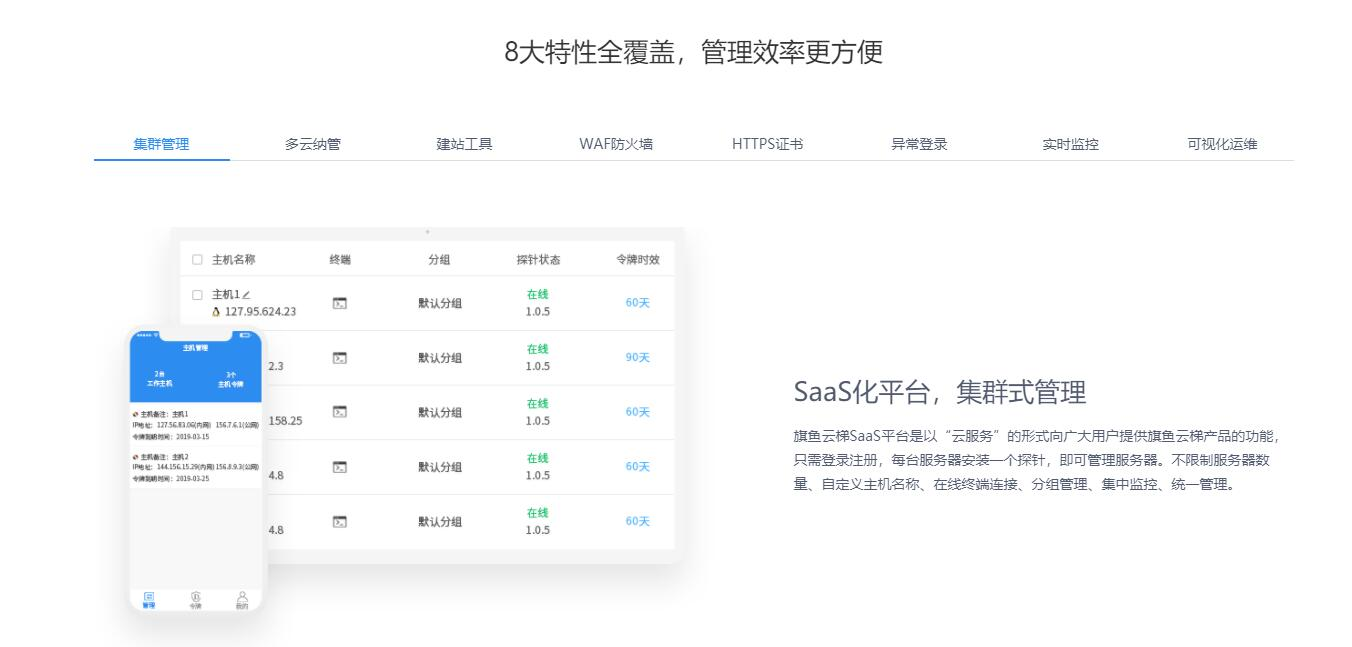
Task: Click the 终端 column header
Action: [x=340, y=260]
